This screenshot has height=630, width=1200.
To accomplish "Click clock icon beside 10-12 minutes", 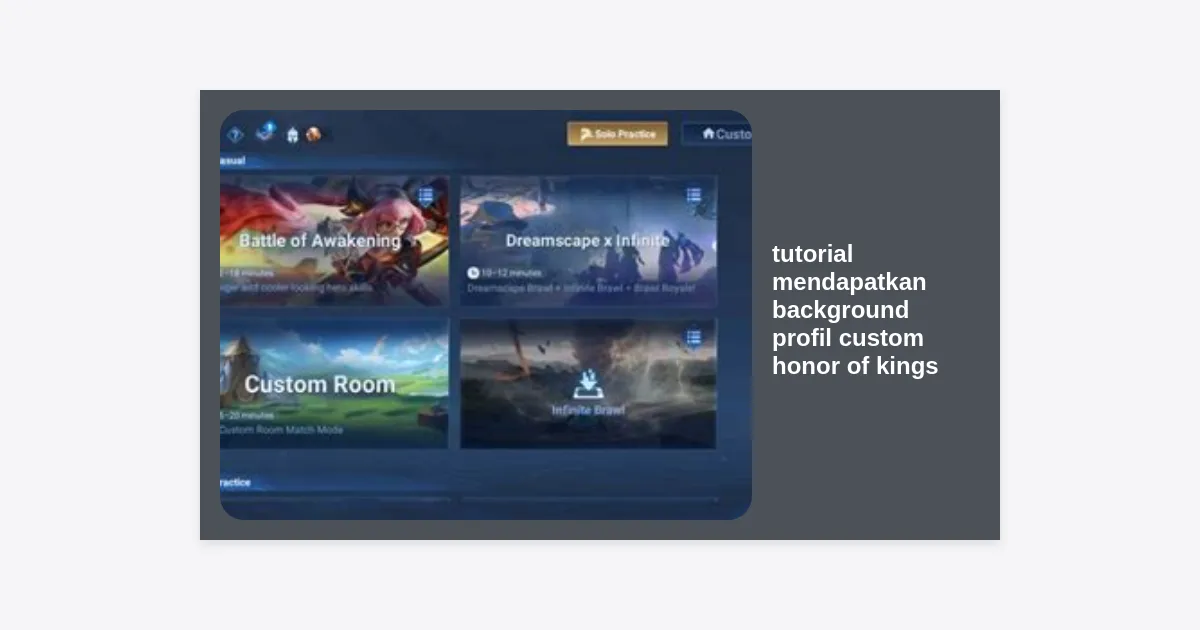I will [473, 272].
